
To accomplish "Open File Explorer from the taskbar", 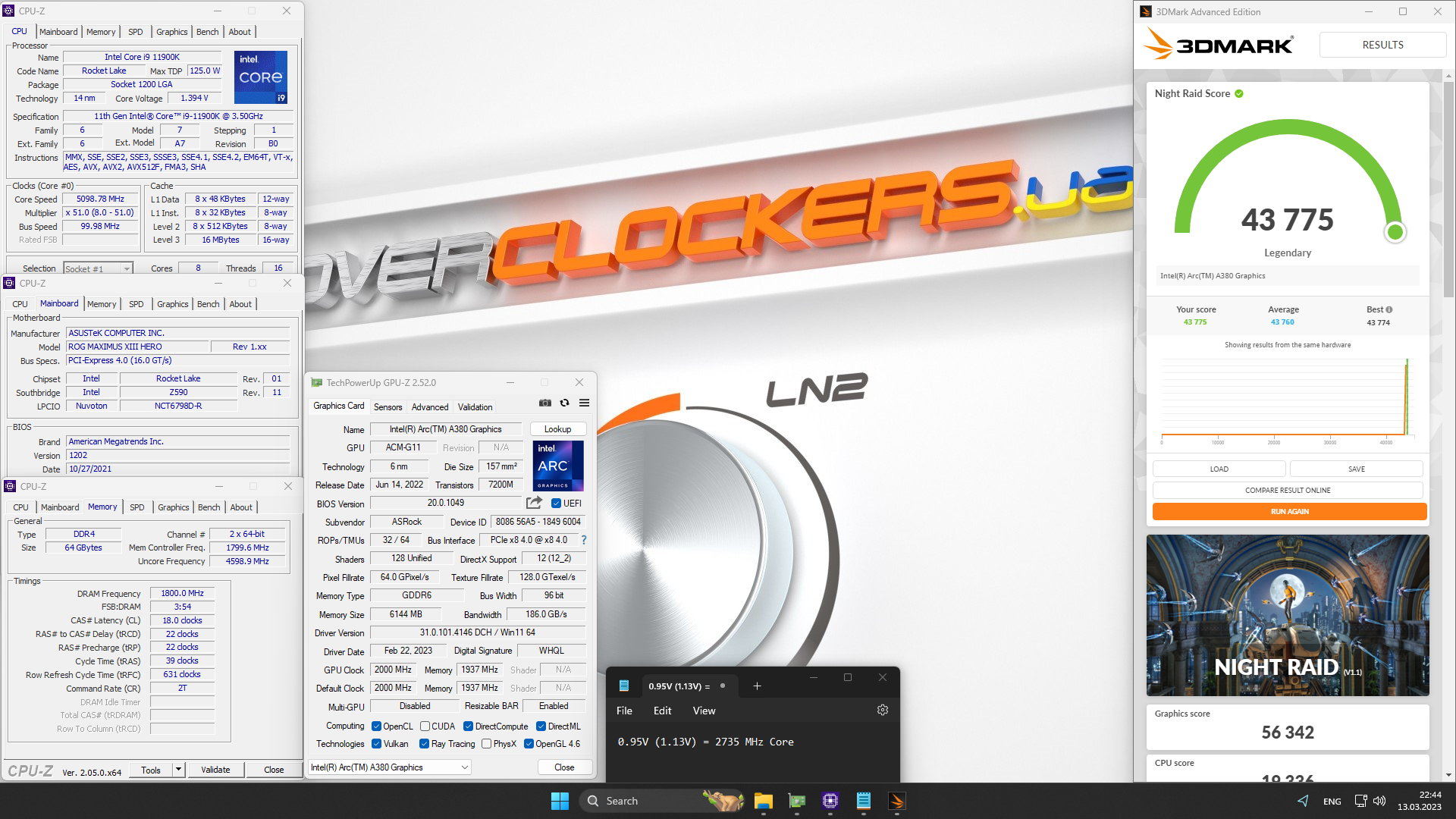I will click(763, 801).
